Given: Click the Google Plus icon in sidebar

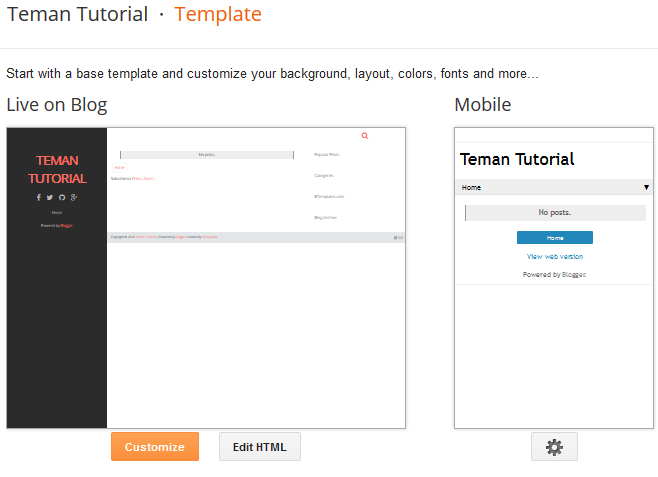Looking at the screenshot, I should (x=74, y=197).
